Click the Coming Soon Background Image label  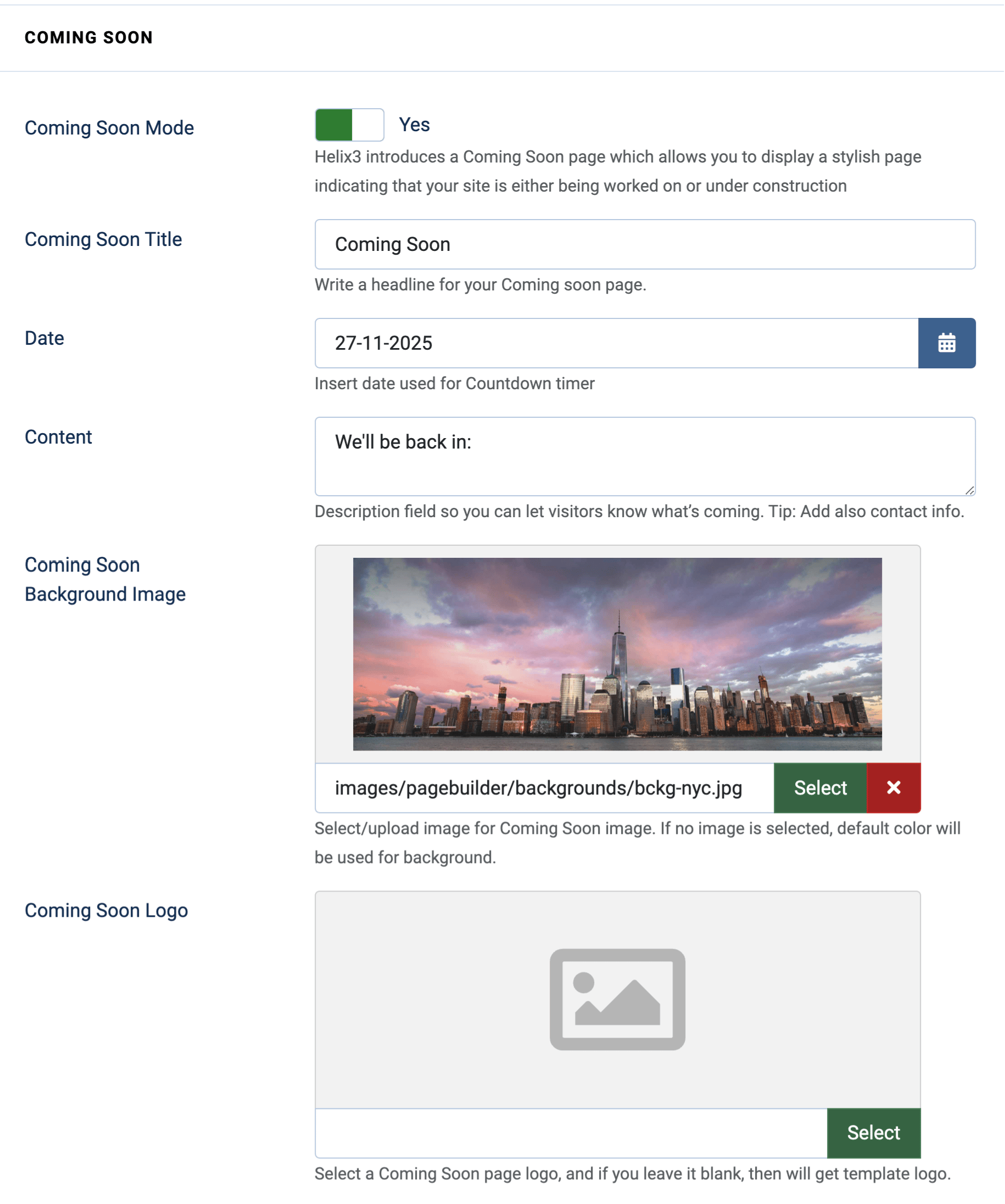pyautogui.click(x=104, y=579)
